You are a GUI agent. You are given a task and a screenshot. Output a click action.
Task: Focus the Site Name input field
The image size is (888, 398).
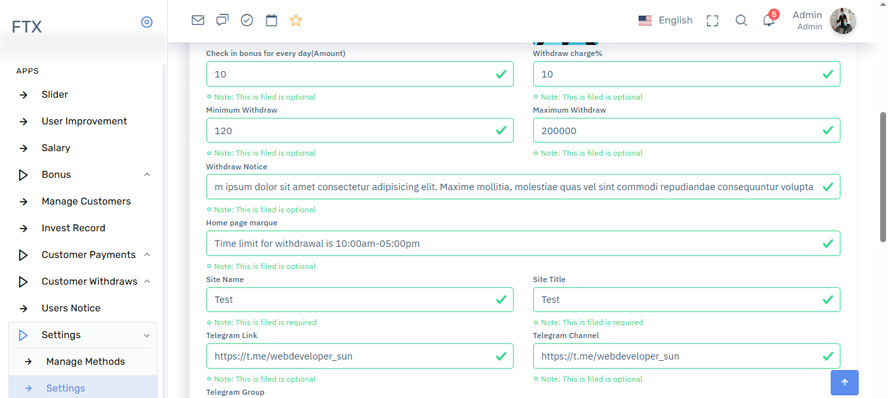coord(360,299)
